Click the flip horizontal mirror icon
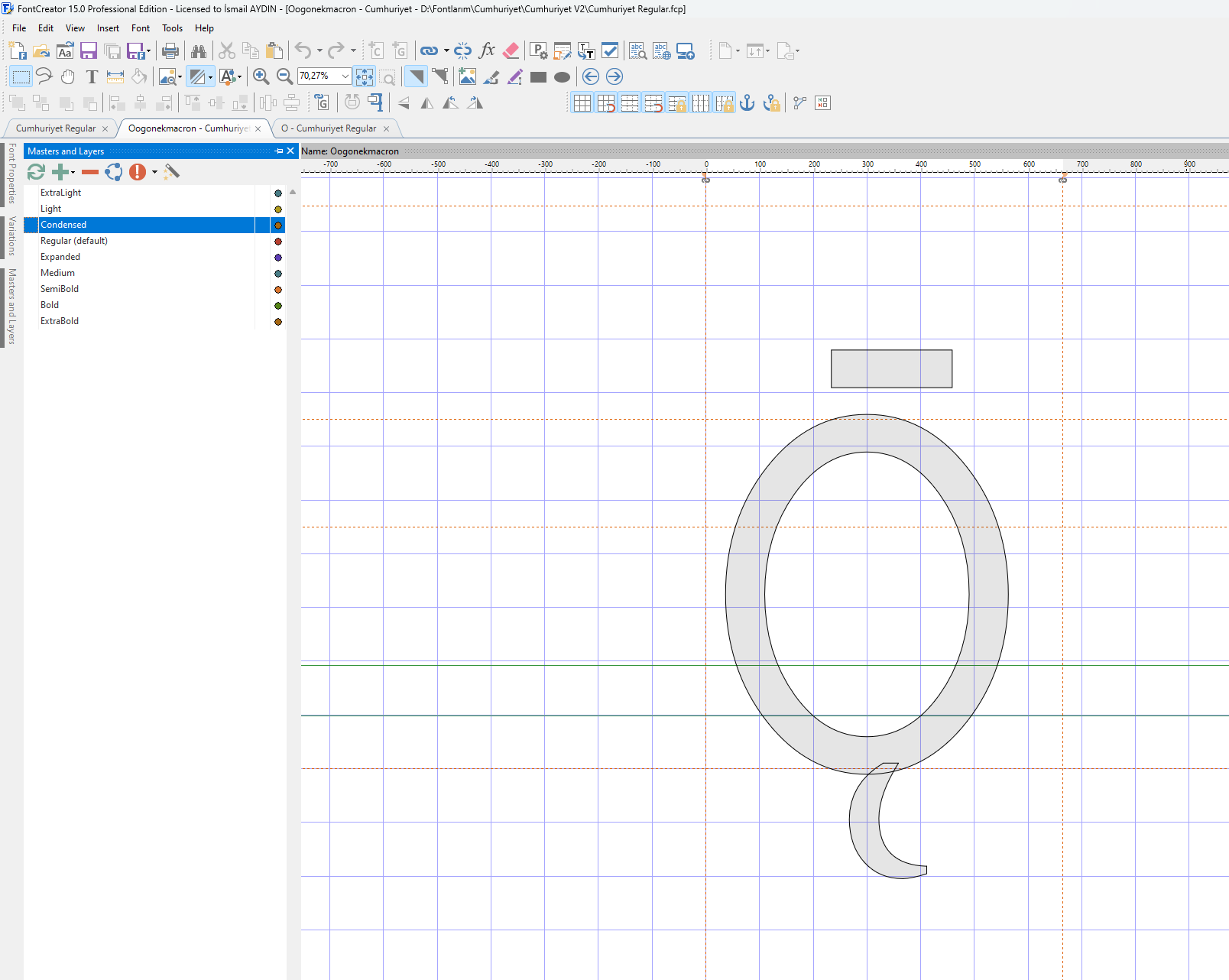 click(427, 102)
